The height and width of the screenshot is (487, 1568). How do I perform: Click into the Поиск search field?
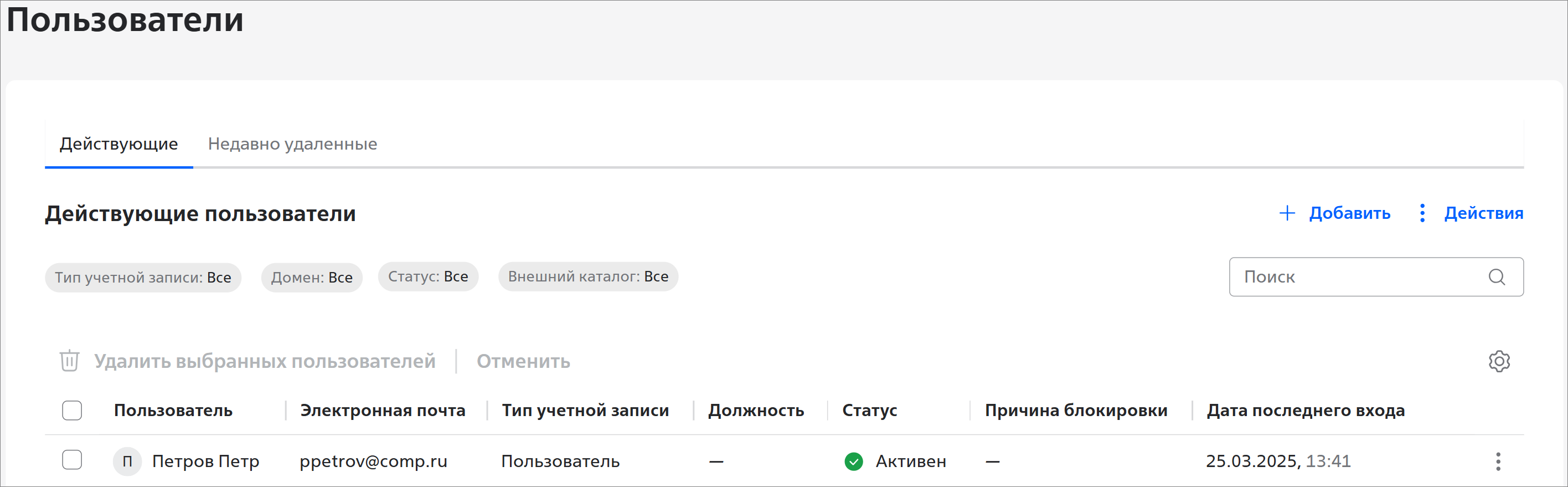[x=1358, y=277]
